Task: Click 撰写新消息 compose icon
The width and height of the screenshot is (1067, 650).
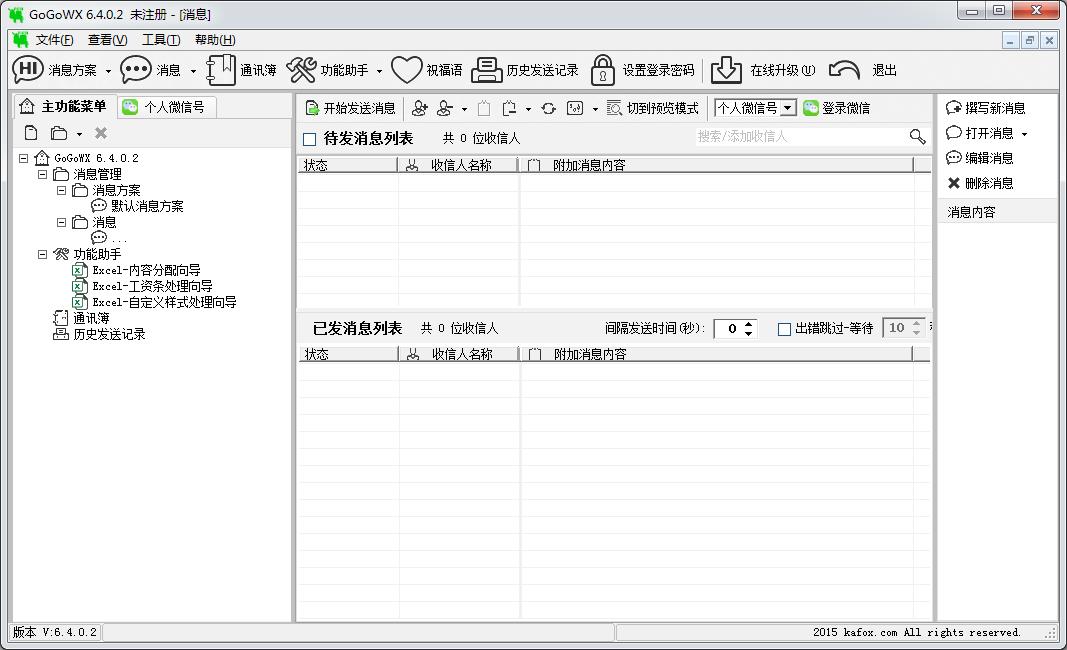Action: pos(953,108)
